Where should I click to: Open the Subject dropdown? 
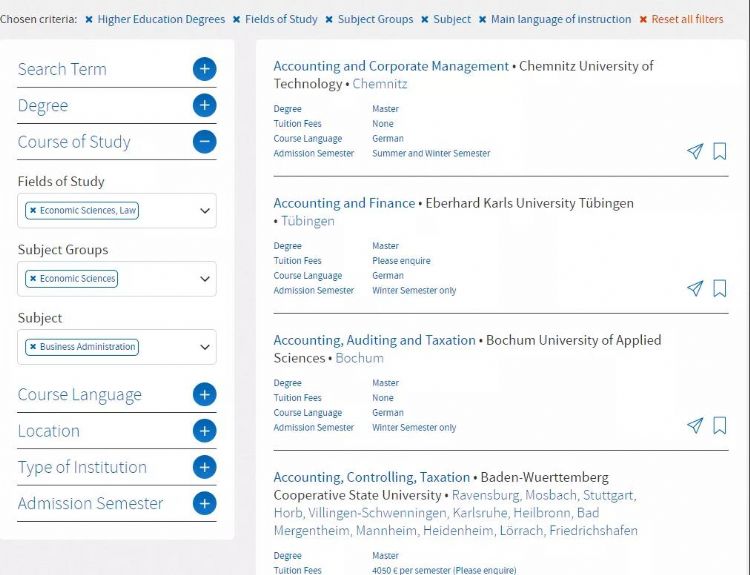pyautogui.click(x=205, y=347)
